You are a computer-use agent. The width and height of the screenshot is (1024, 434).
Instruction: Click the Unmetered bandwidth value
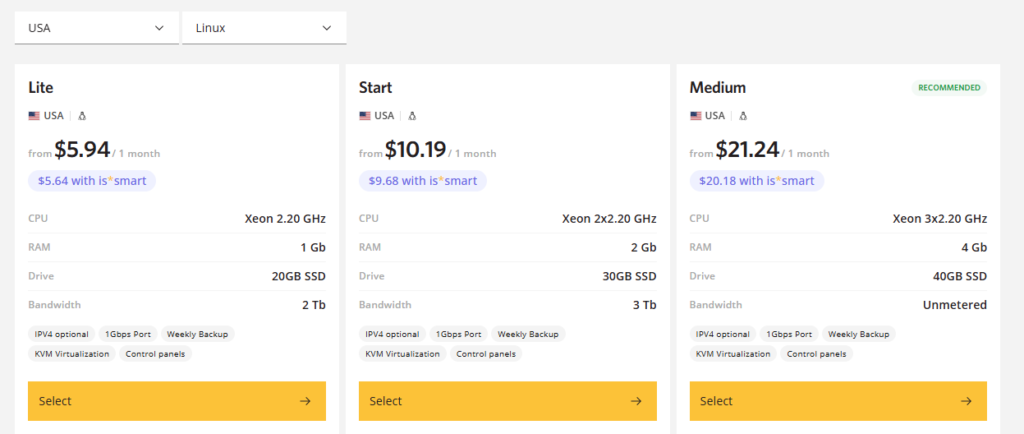click(x=955, y=305)
